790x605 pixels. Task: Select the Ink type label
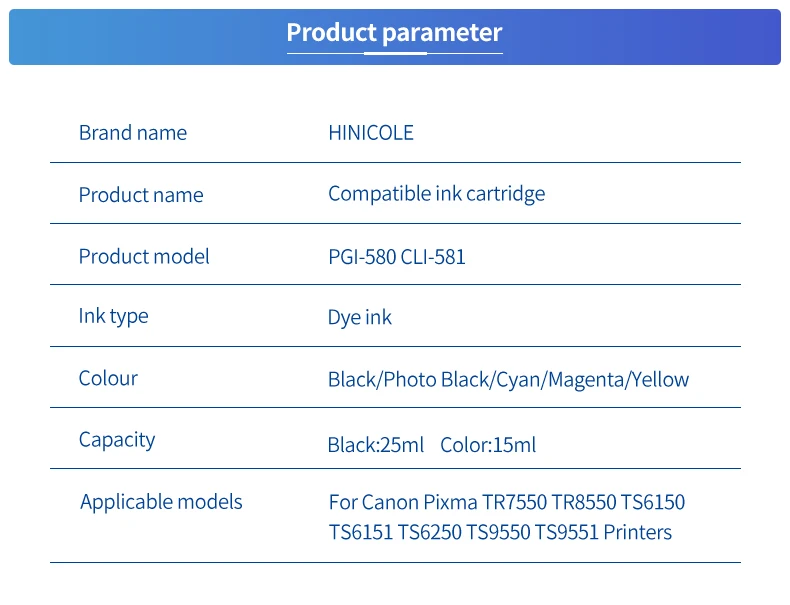(113, 316)
